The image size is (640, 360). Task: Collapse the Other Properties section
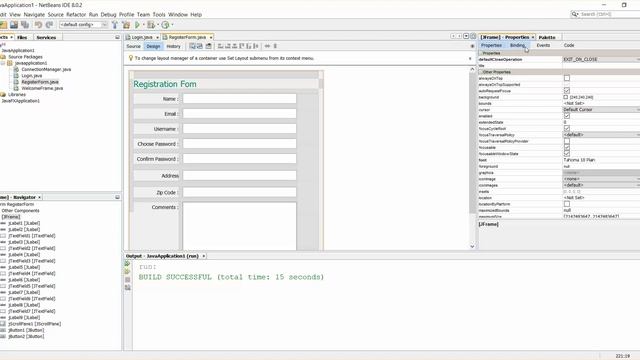[x=480, y=72]
